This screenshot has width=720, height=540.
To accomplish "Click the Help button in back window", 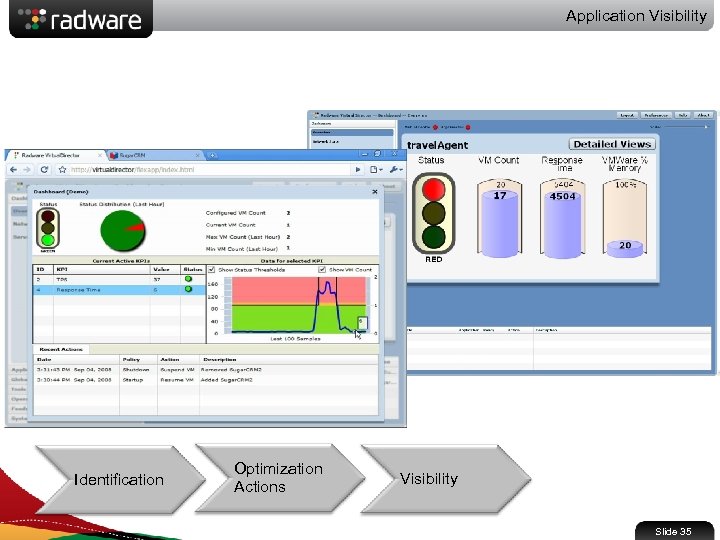I will [x=683, y=115].
